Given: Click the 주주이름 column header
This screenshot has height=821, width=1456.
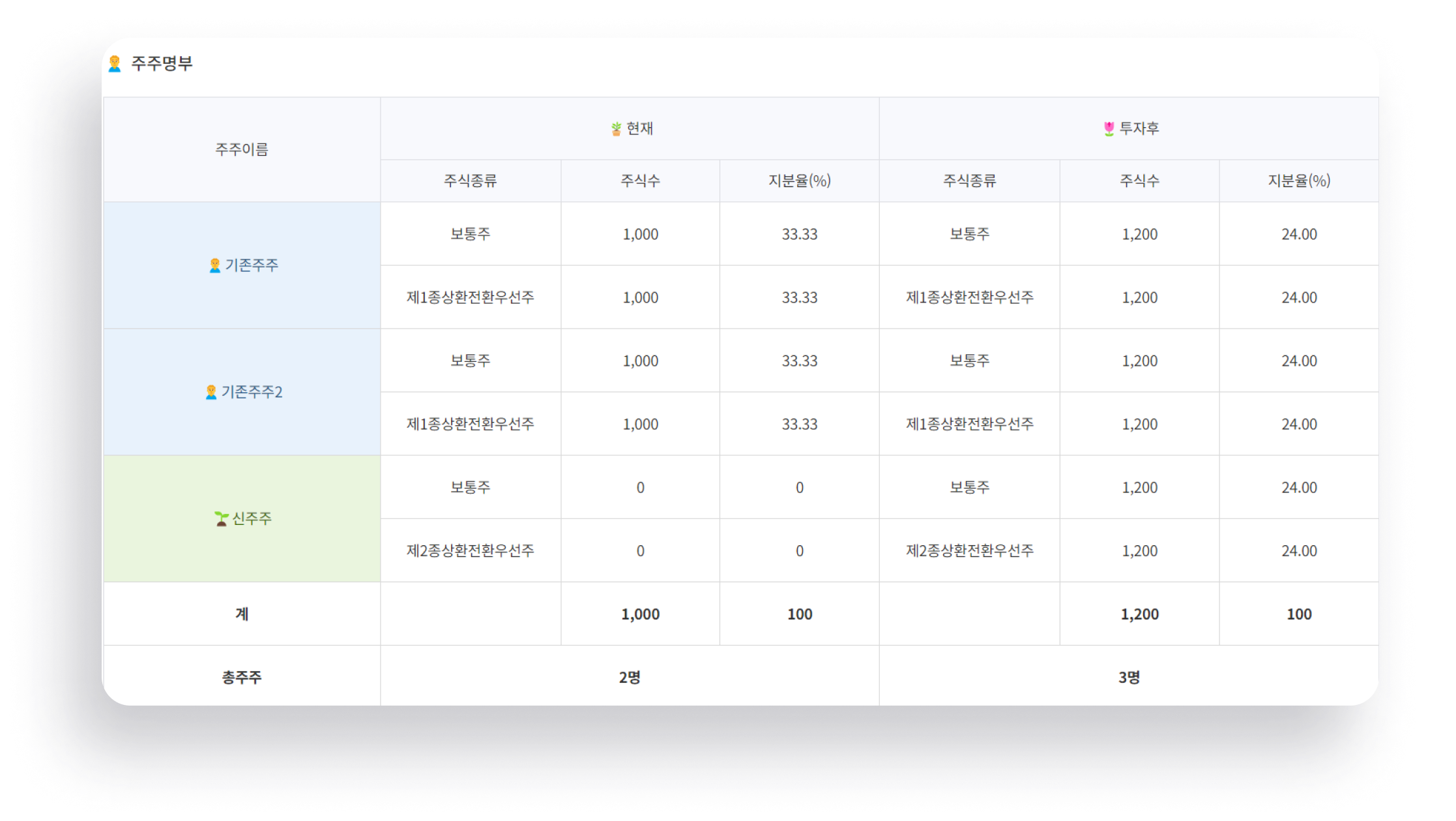Looking at the screenshot, I should 242,149.
